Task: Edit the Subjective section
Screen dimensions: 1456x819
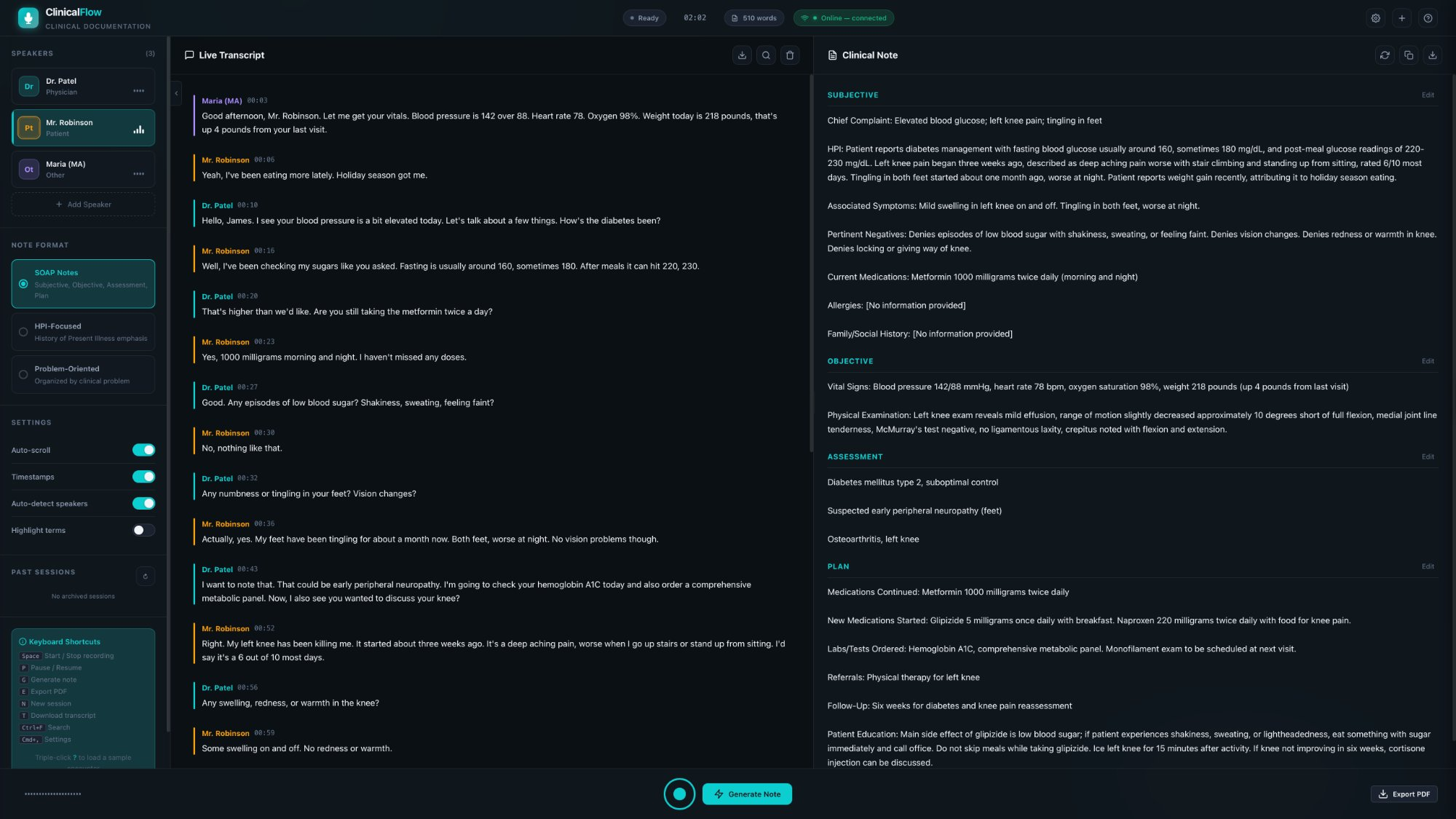Action: tap(1427, 95)
